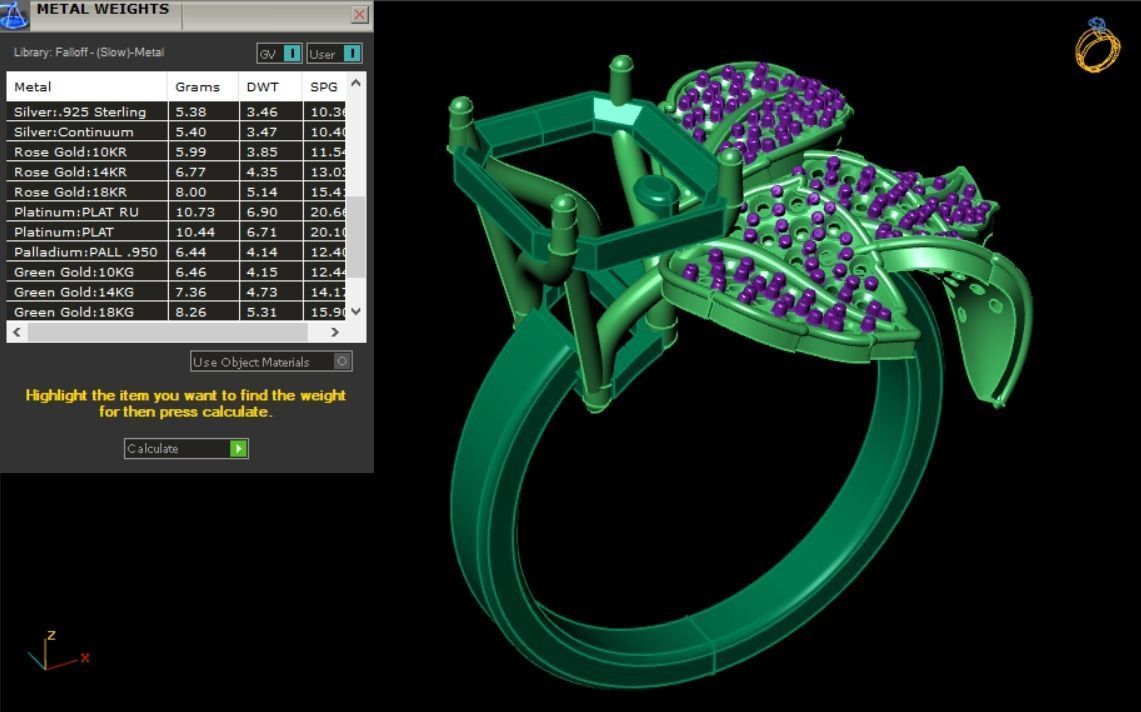Click the 5.31 DWT cell
Image resolution: width=1141 pixels, height=712 pixels.
[x=270, y=312]
